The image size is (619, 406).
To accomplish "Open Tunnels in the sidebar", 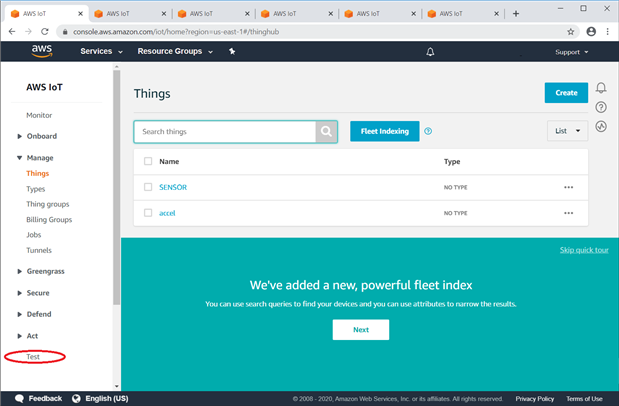I will 39,250.
